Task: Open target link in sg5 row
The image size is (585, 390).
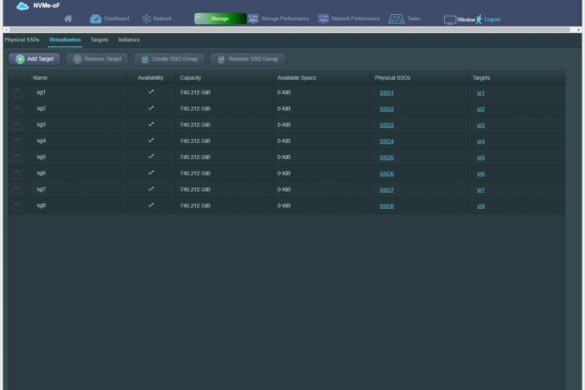Action: coord(481,157)
